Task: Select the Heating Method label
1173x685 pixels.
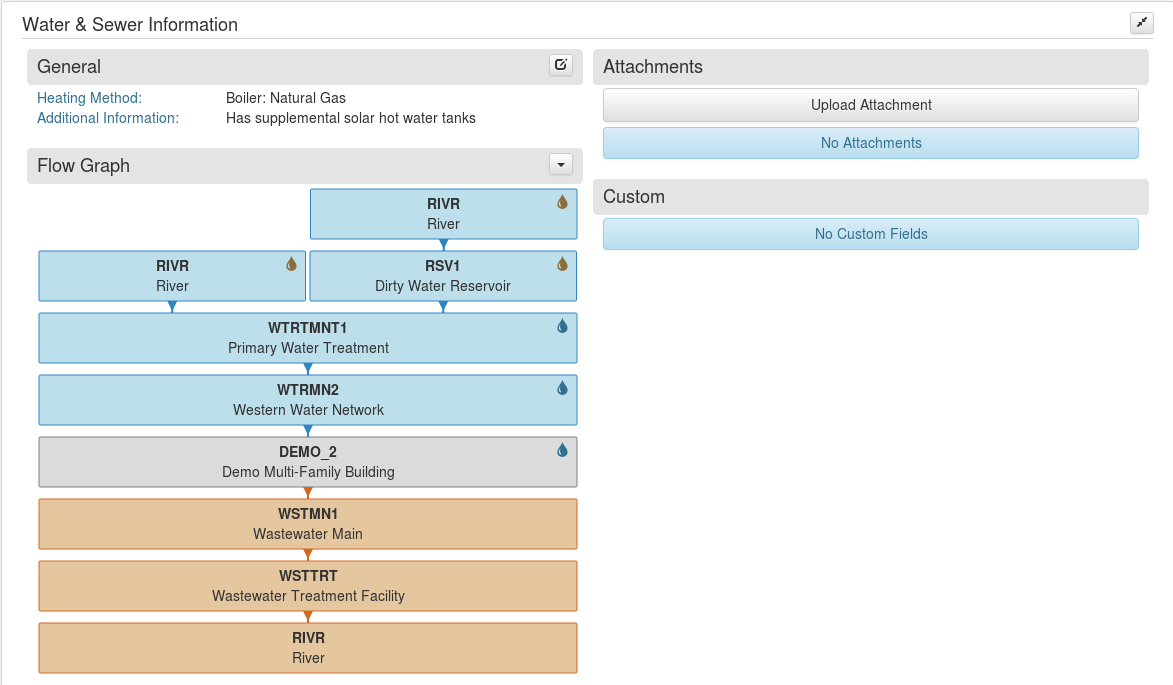Action: click(x=90, y=98)
